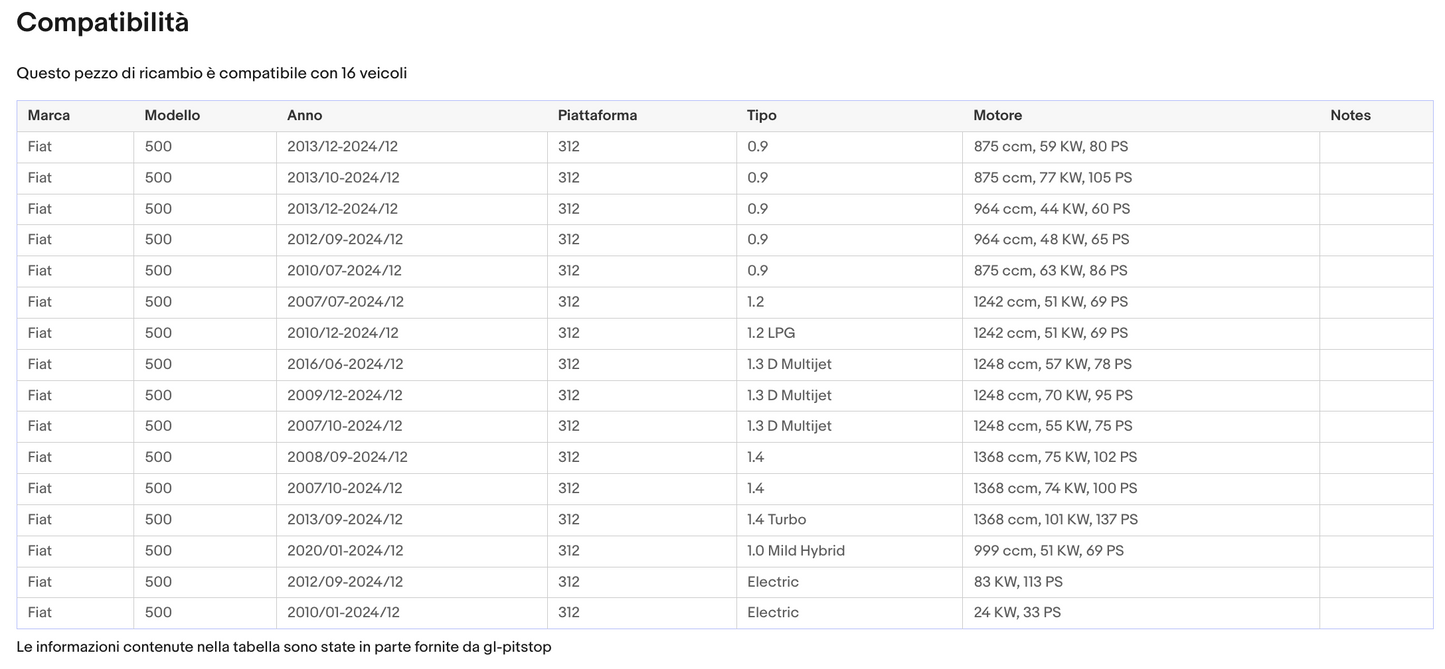Click the Anno column header

click(305, 115)
